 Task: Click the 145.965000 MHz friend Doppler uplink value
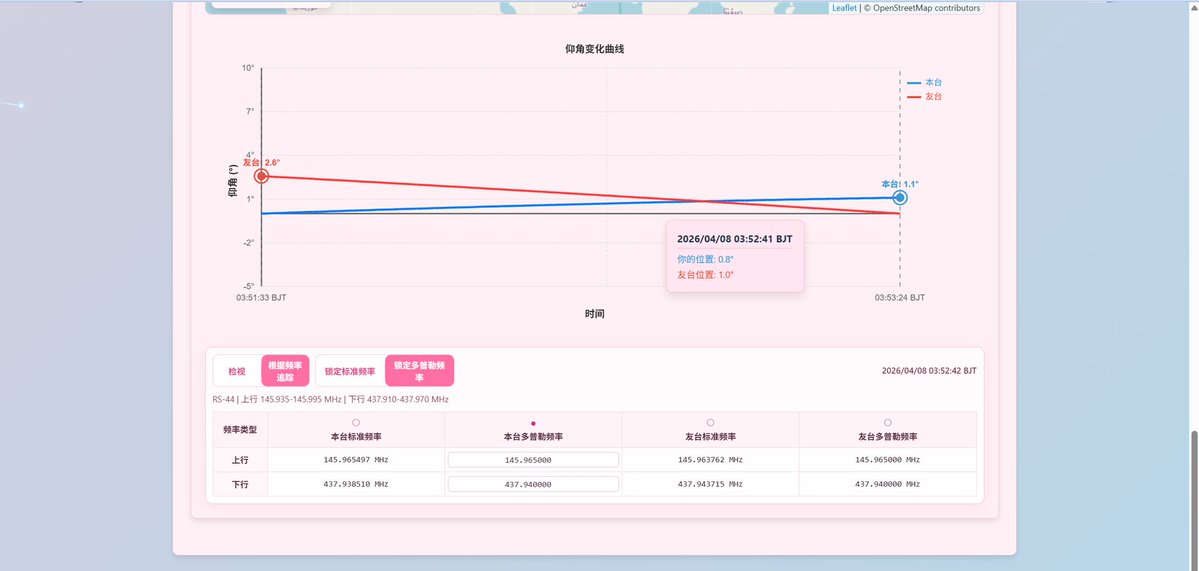887,460
